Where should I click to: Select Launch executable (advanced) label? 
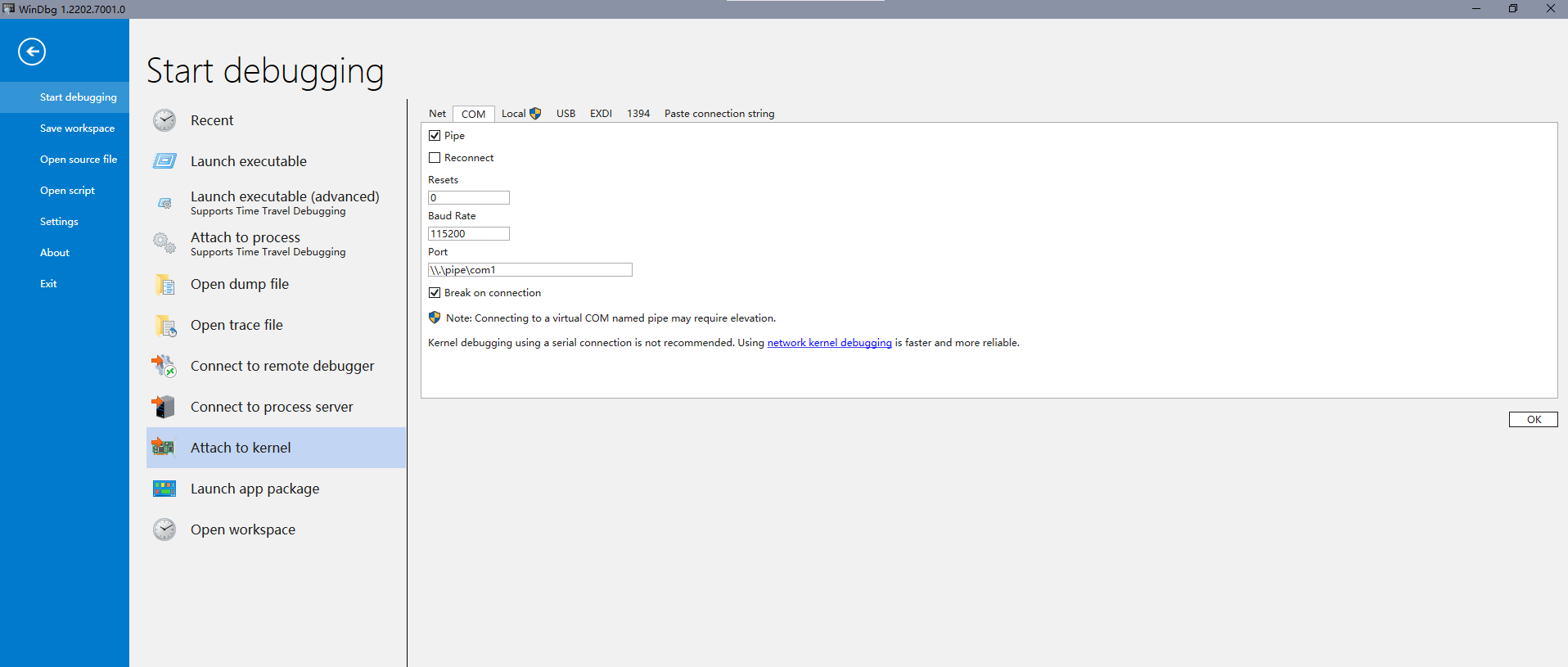[285, 196]
